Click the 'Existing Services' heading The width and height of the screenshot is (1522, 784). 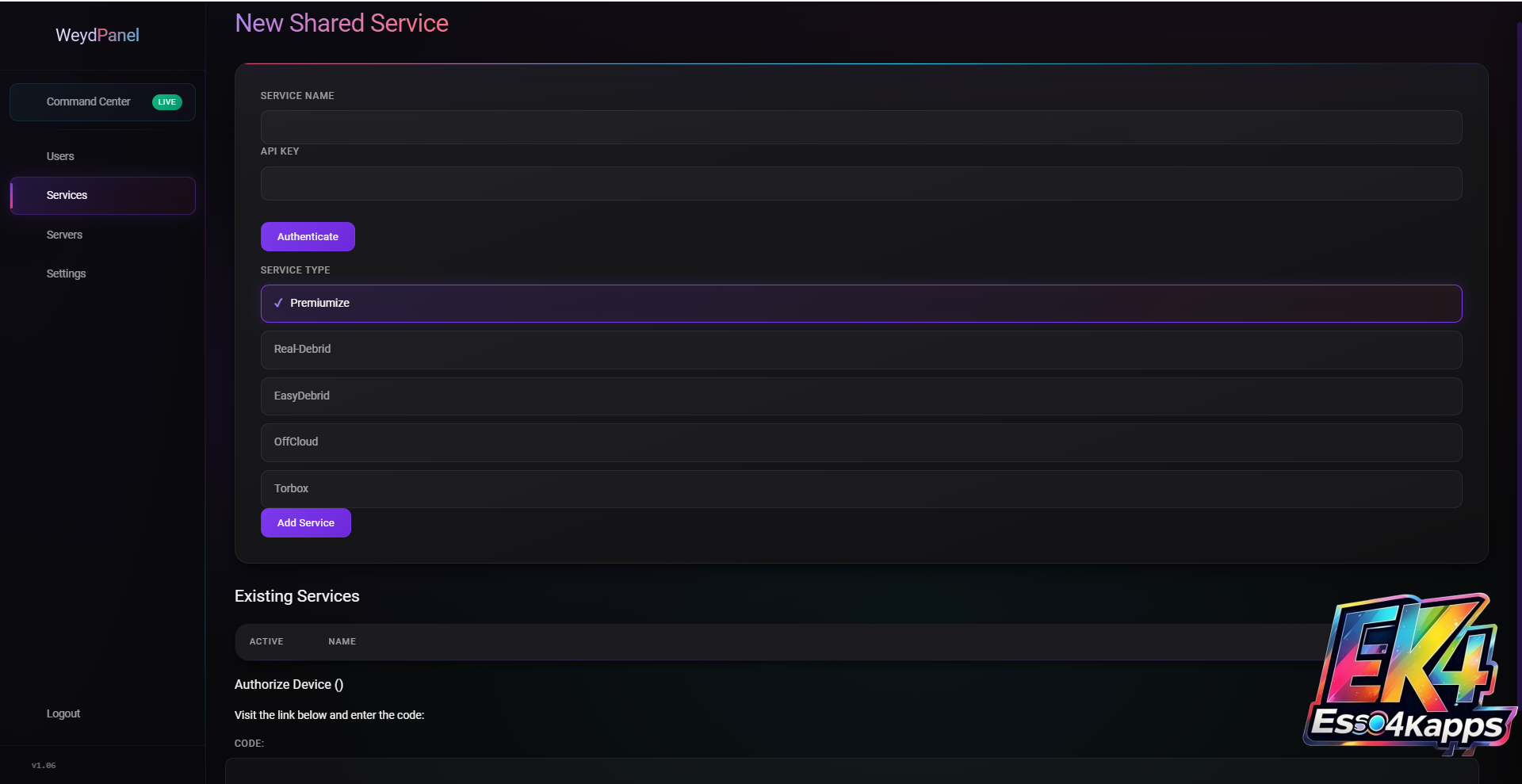pos(297,596)
